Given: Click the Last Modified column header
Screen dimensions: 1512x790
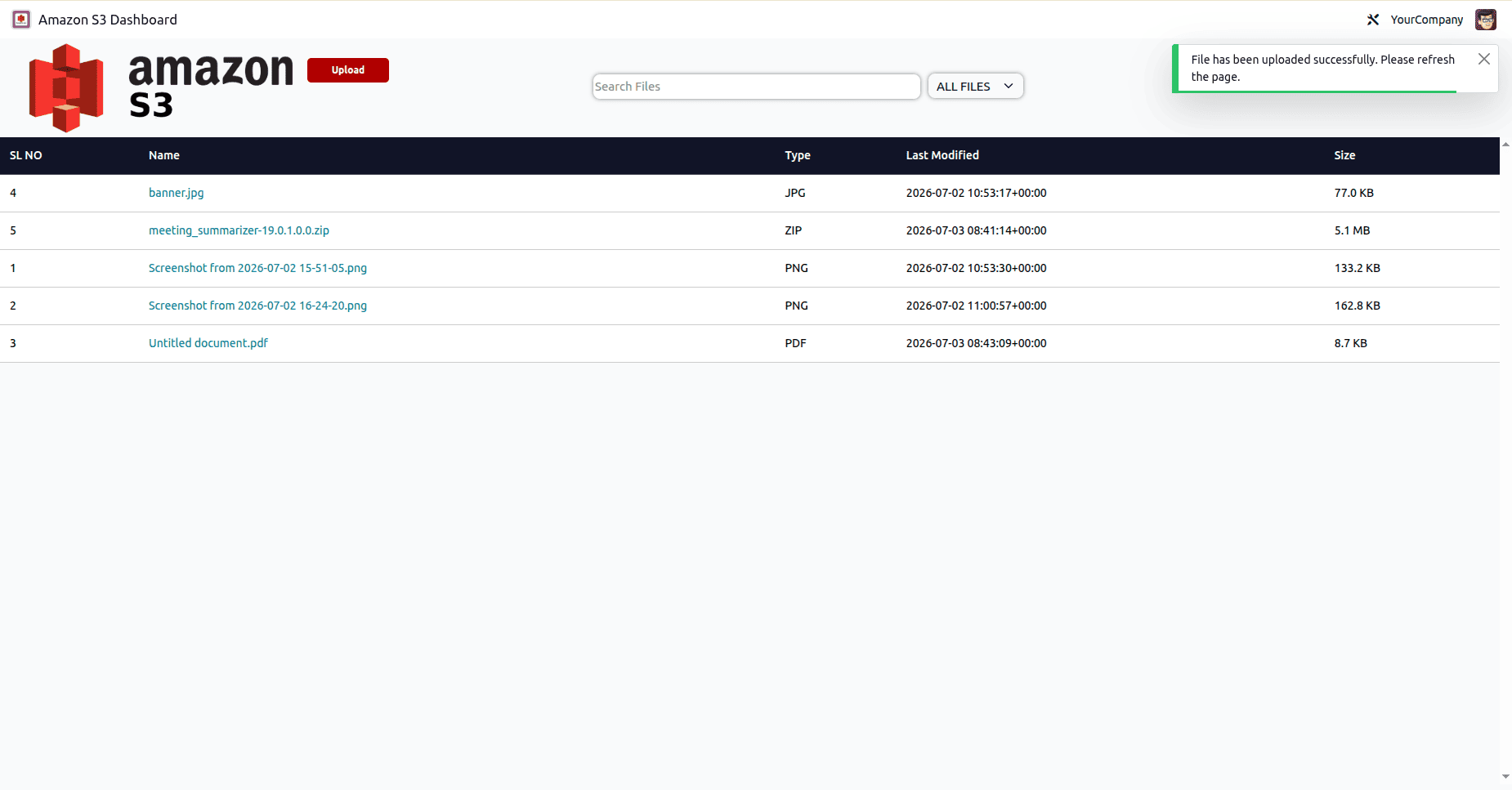Looking at the screenshot, I should click(x=942, y=155).
